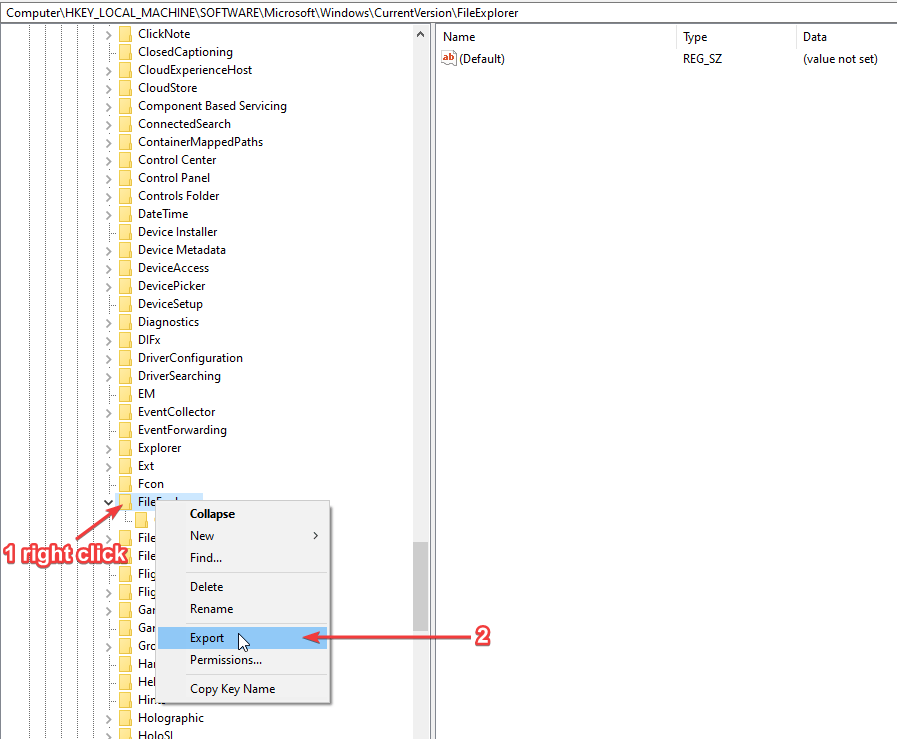Expand the ConnectedSearch tree node
897x739 pixels.
pyautogui.click(x=107, y=123)
